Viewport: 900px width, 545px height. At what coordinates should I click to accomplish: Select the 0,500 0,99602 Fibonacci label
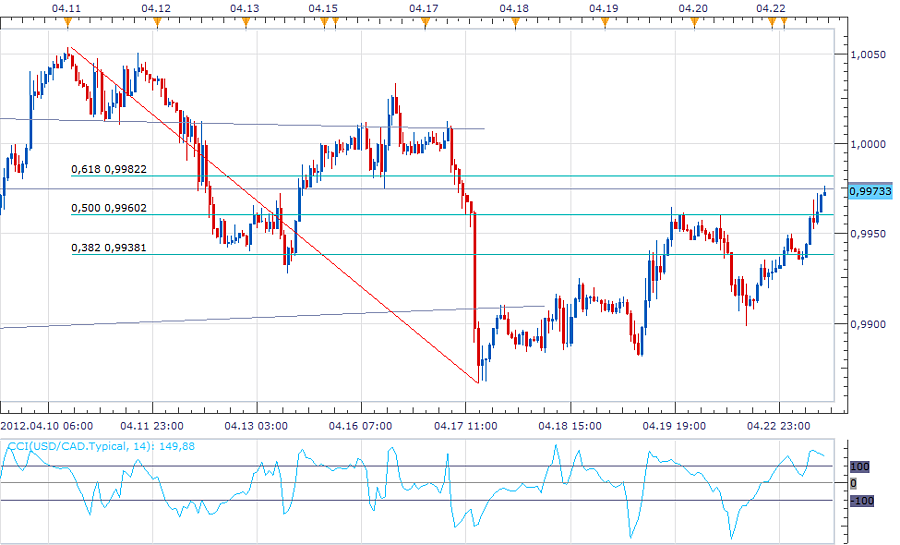tap(108, 208)
